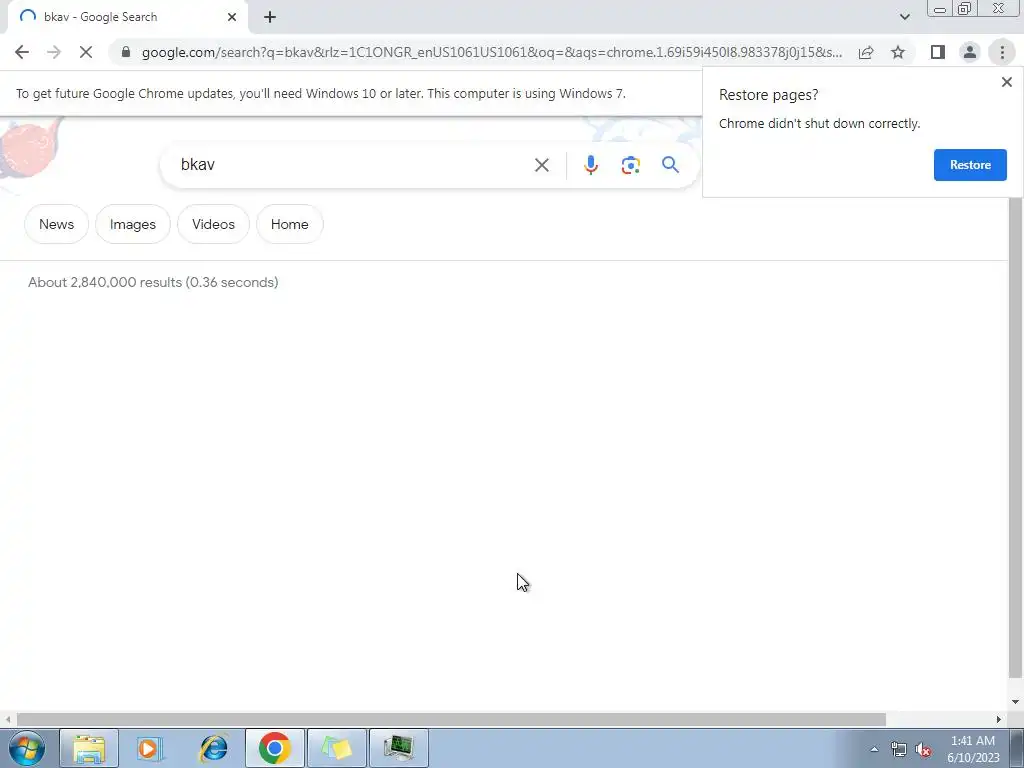Click the About 2,840,000 results text
The height and width of the screenshot is (768, 1024).
coord(153,282)
